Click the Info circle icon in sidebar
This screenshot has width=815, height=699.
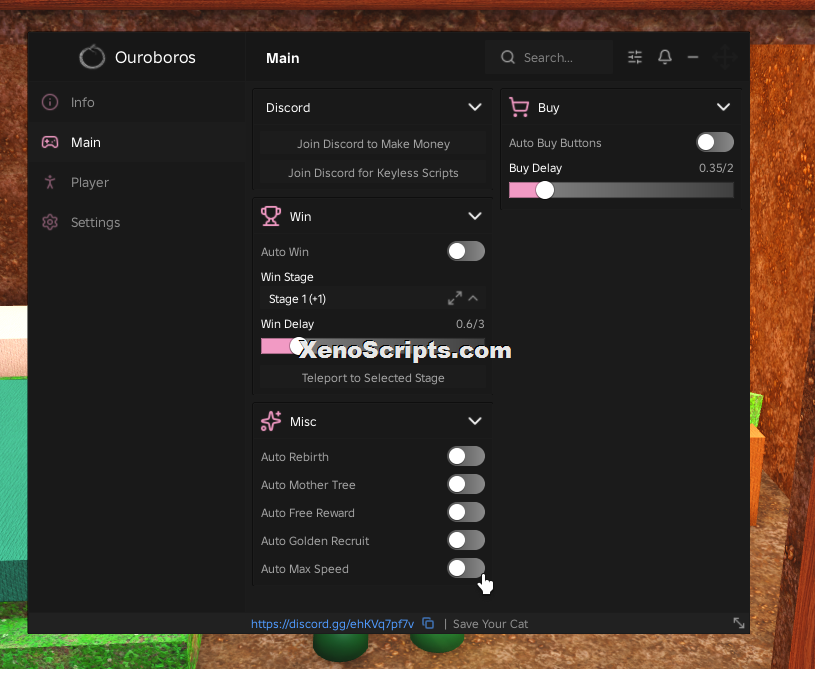50,102
